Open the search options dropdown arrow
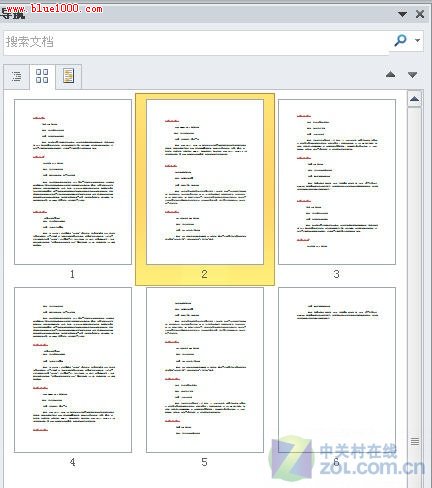The width and height of the screenshot is (432, 488). 417,41
